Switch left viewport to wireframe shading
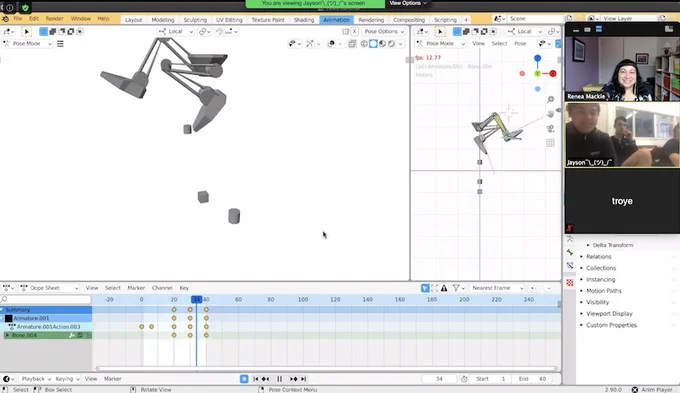This screenshot has height=393, width=680. click(364, 44)
